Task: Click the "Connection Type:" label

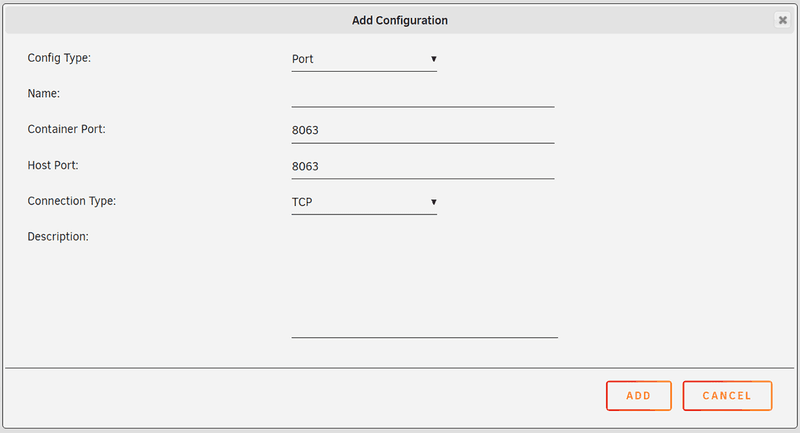Action: click(72, 201)
